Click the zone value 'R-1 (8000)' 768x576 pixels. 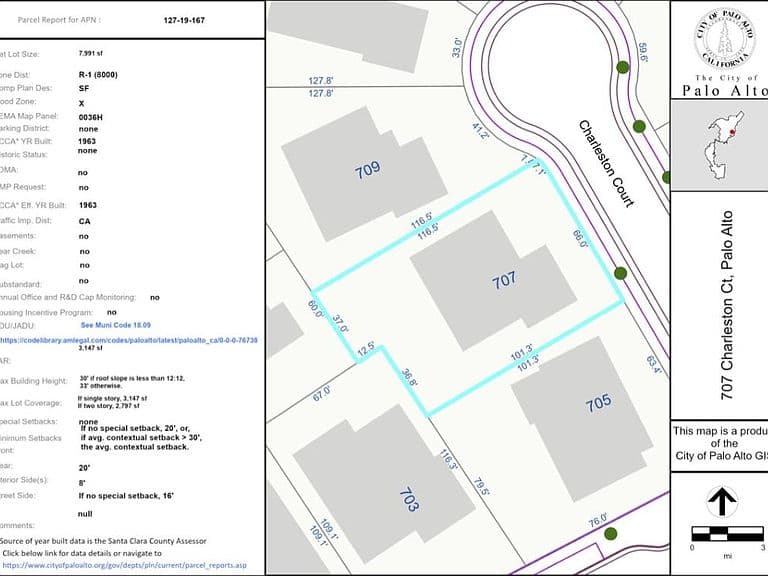pos(98,75)
